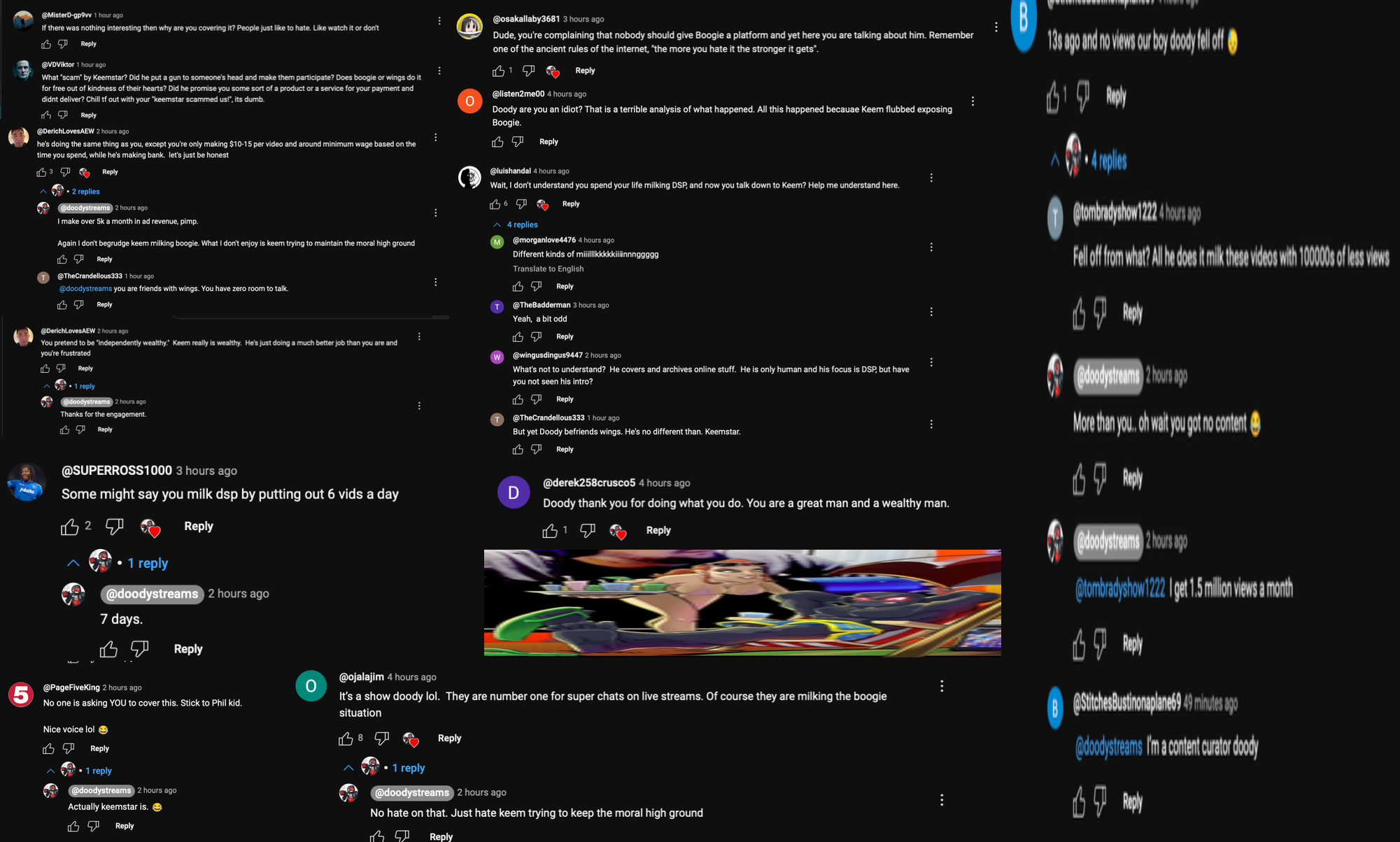Open the @tombradyshow1222 mention link
The width and height of the screenshot is (1400, 842).
[x=1119, y=589]
